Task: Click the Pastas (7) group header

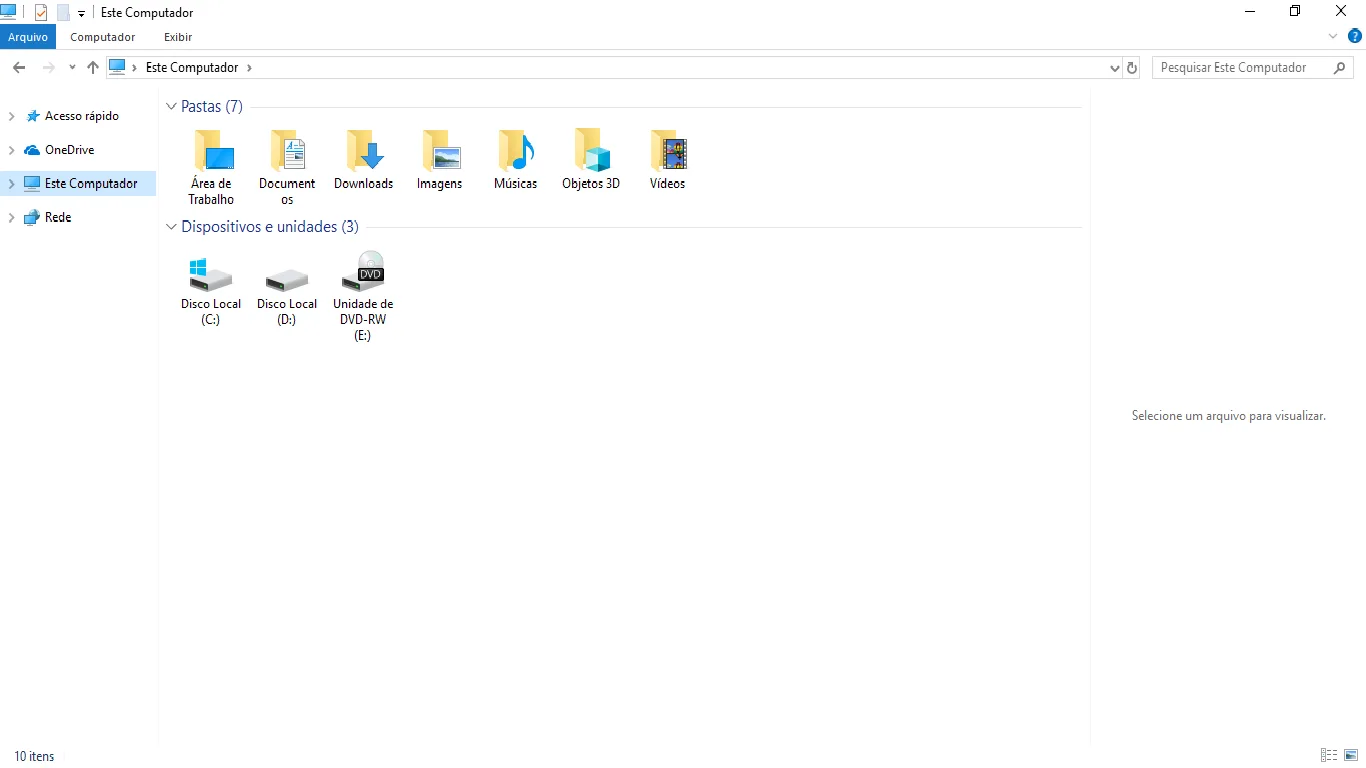Action: pos(212,106)
